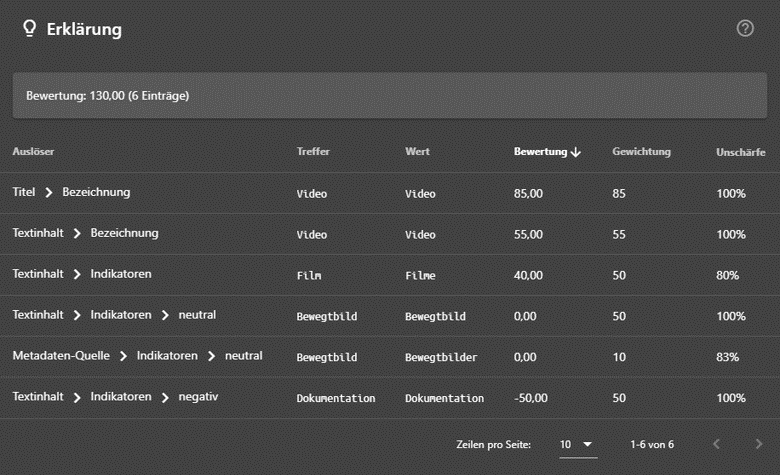Click the lightbulb icon beside Erklärung

29,28
